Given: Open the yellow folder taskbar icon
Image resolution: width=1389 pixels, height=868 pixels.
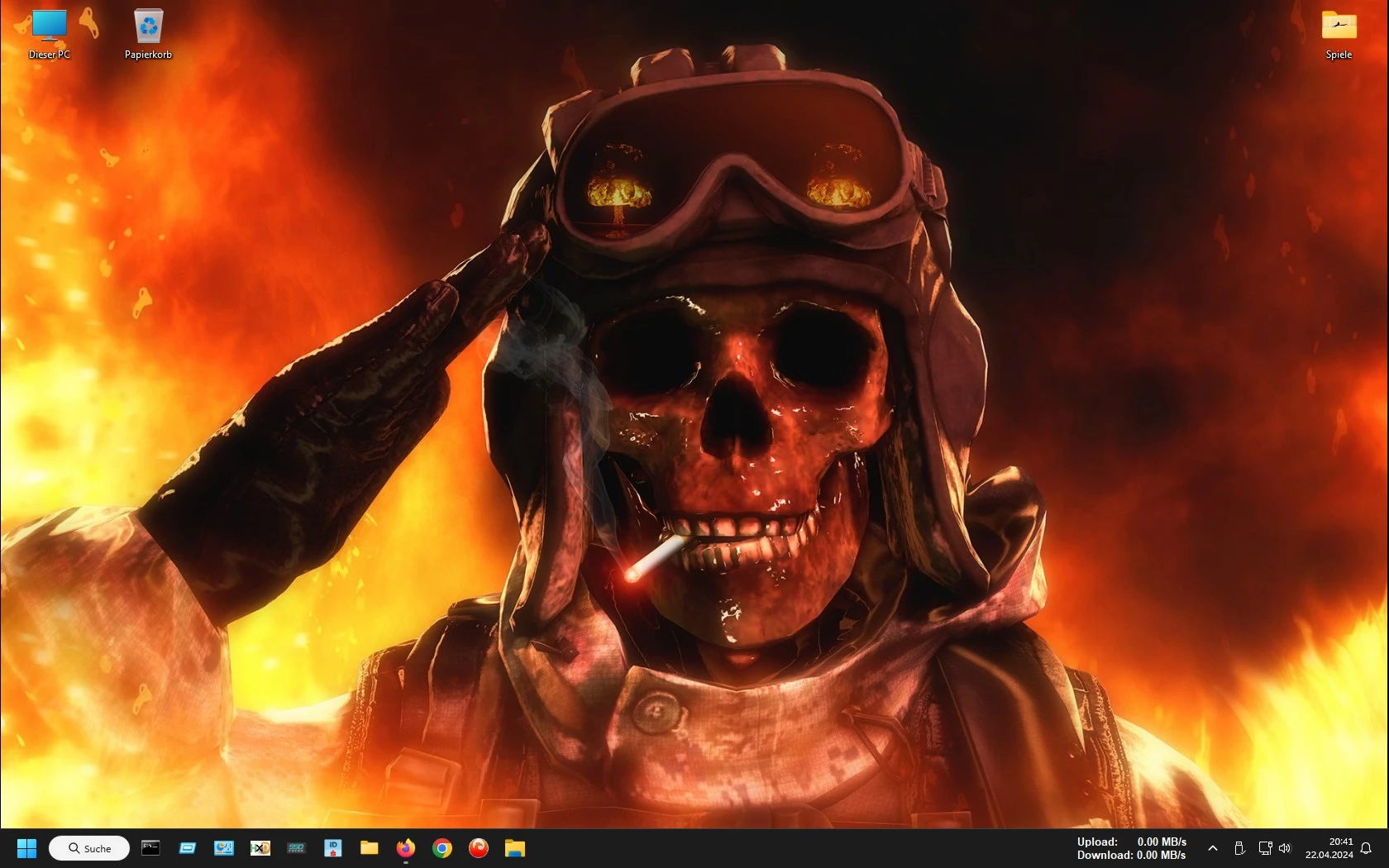Looking at the screenshot, I should tap(370, 848).
